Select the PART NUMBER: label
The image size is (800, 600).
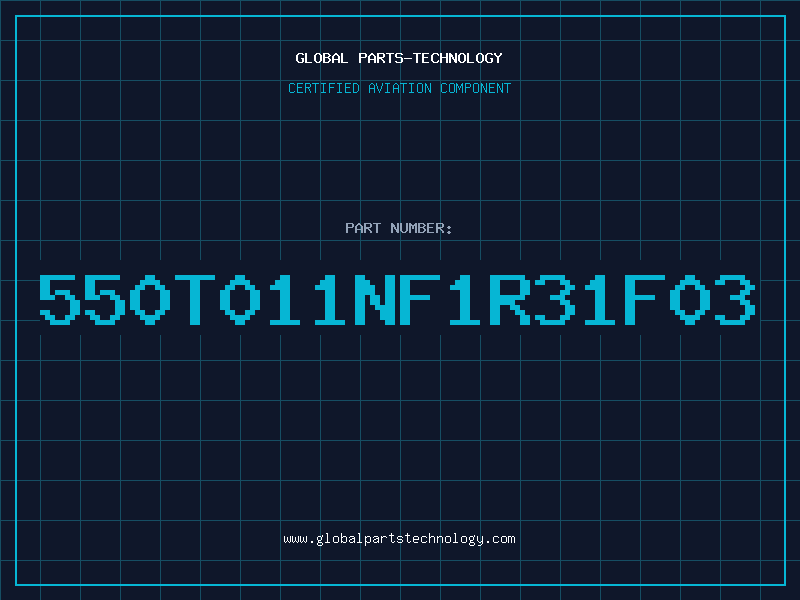[x=398, y=228]
